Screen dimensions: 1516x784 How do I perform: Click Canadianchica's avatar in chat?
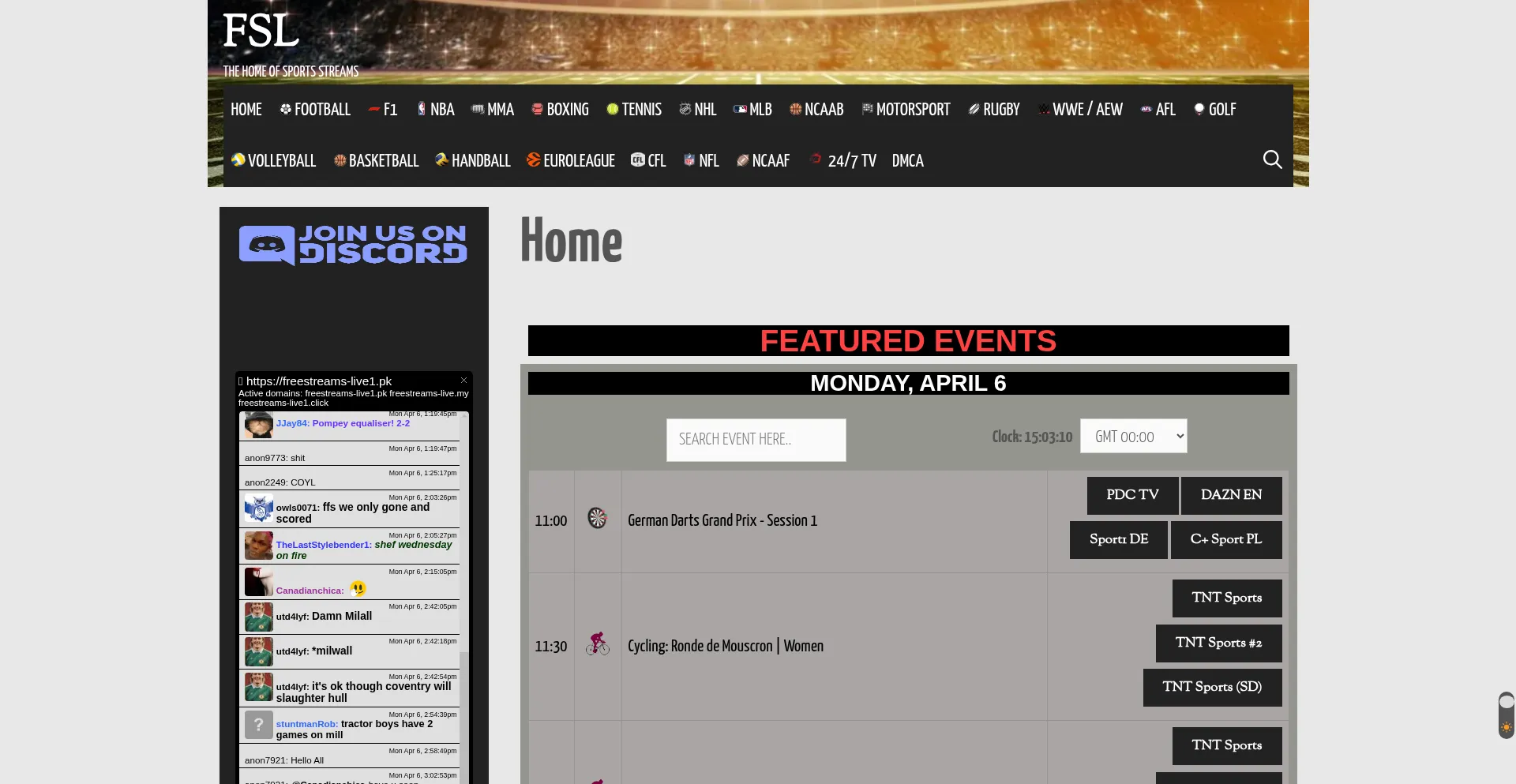click(x=258, y=582)
